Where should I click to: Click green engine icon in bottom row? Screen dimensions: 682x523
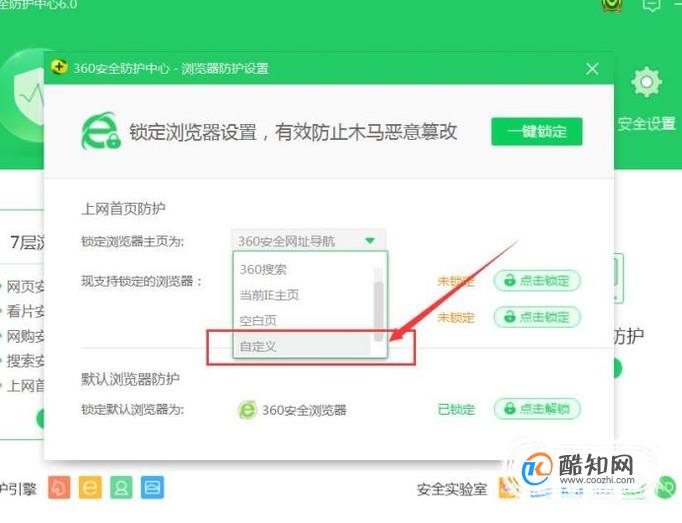click(x=121, y=487)
